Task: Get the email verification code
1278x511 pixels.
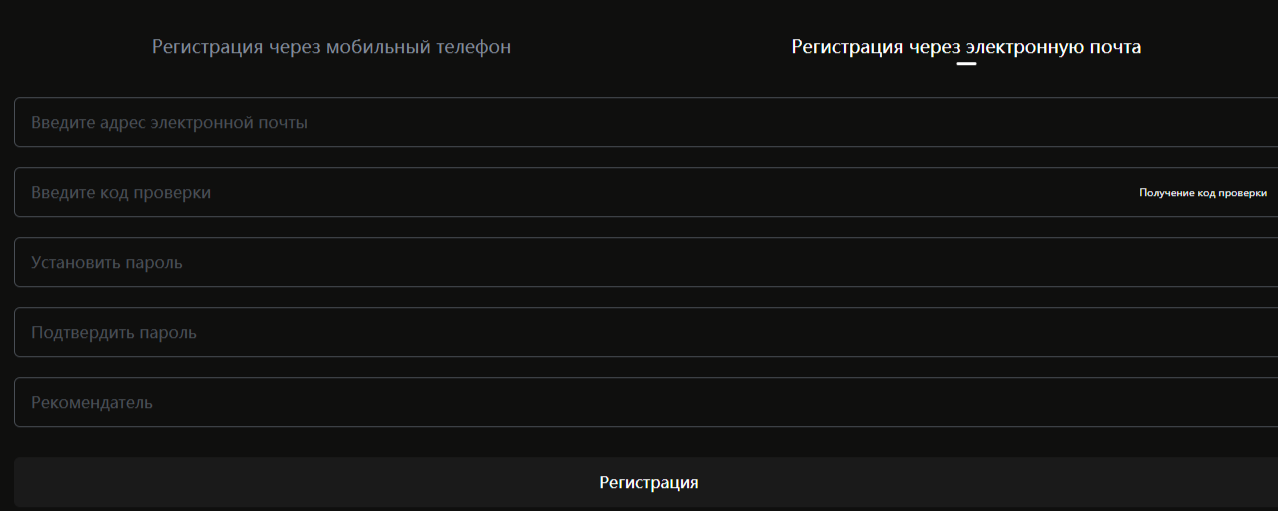Action: pos(1202,193)
